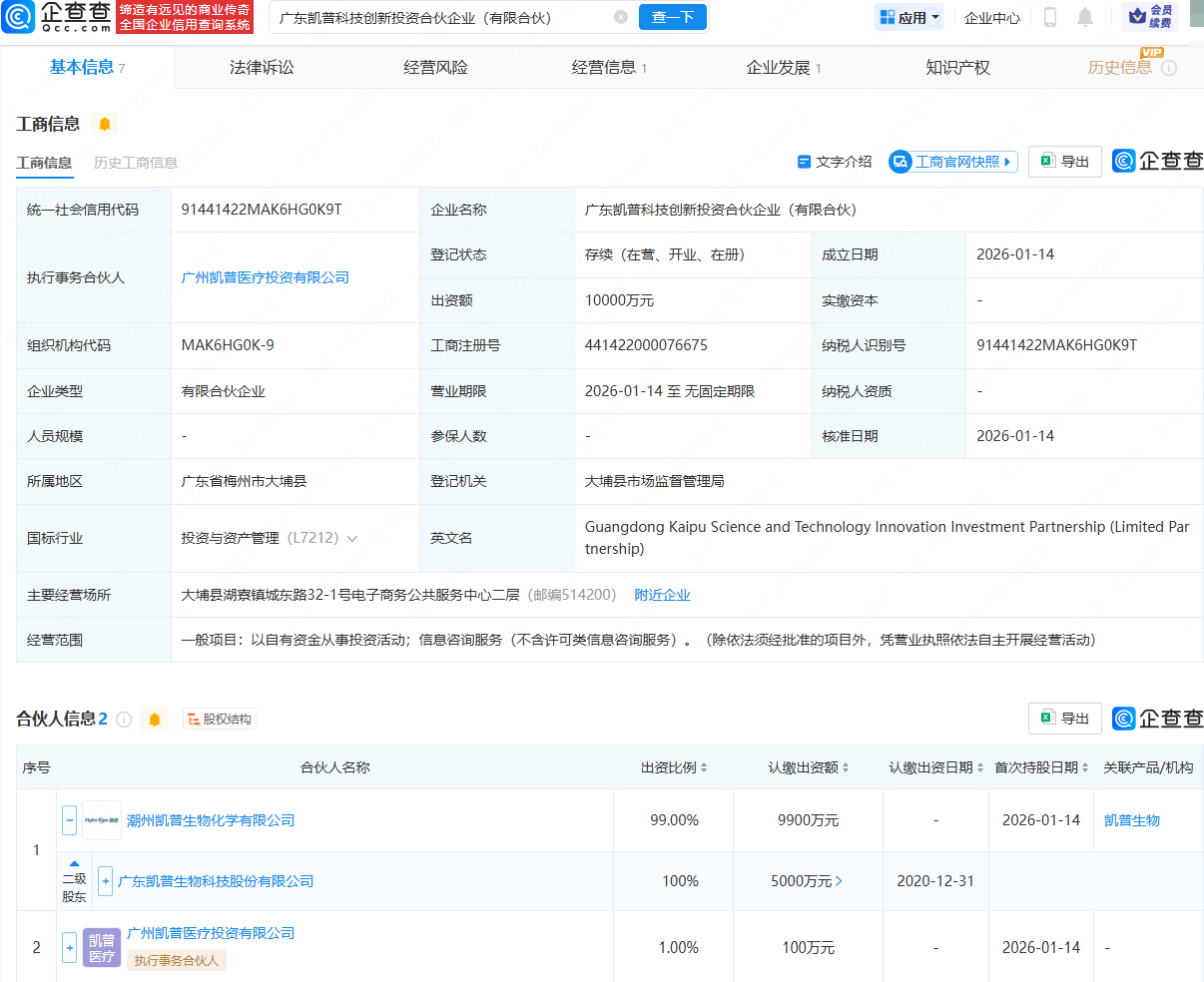Open the 历史工商信息 sub-tab
This screenshot has height=982, width=1204.
136,163
